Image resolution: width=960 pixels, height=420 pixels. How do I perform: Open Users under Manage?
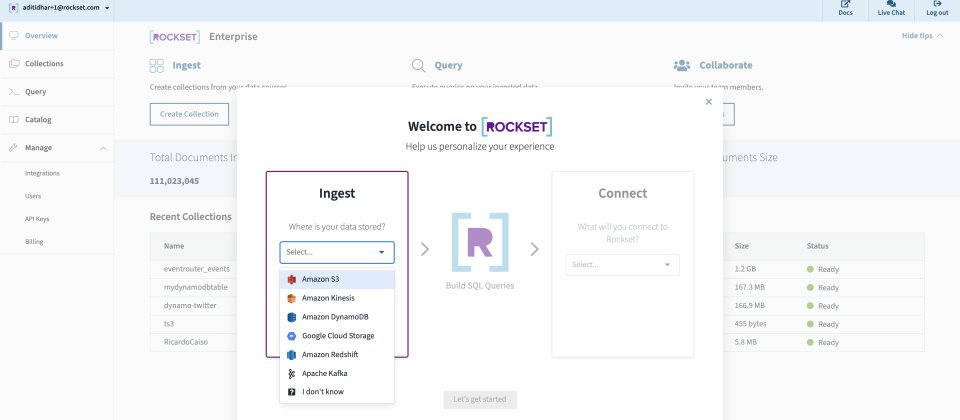33,196
